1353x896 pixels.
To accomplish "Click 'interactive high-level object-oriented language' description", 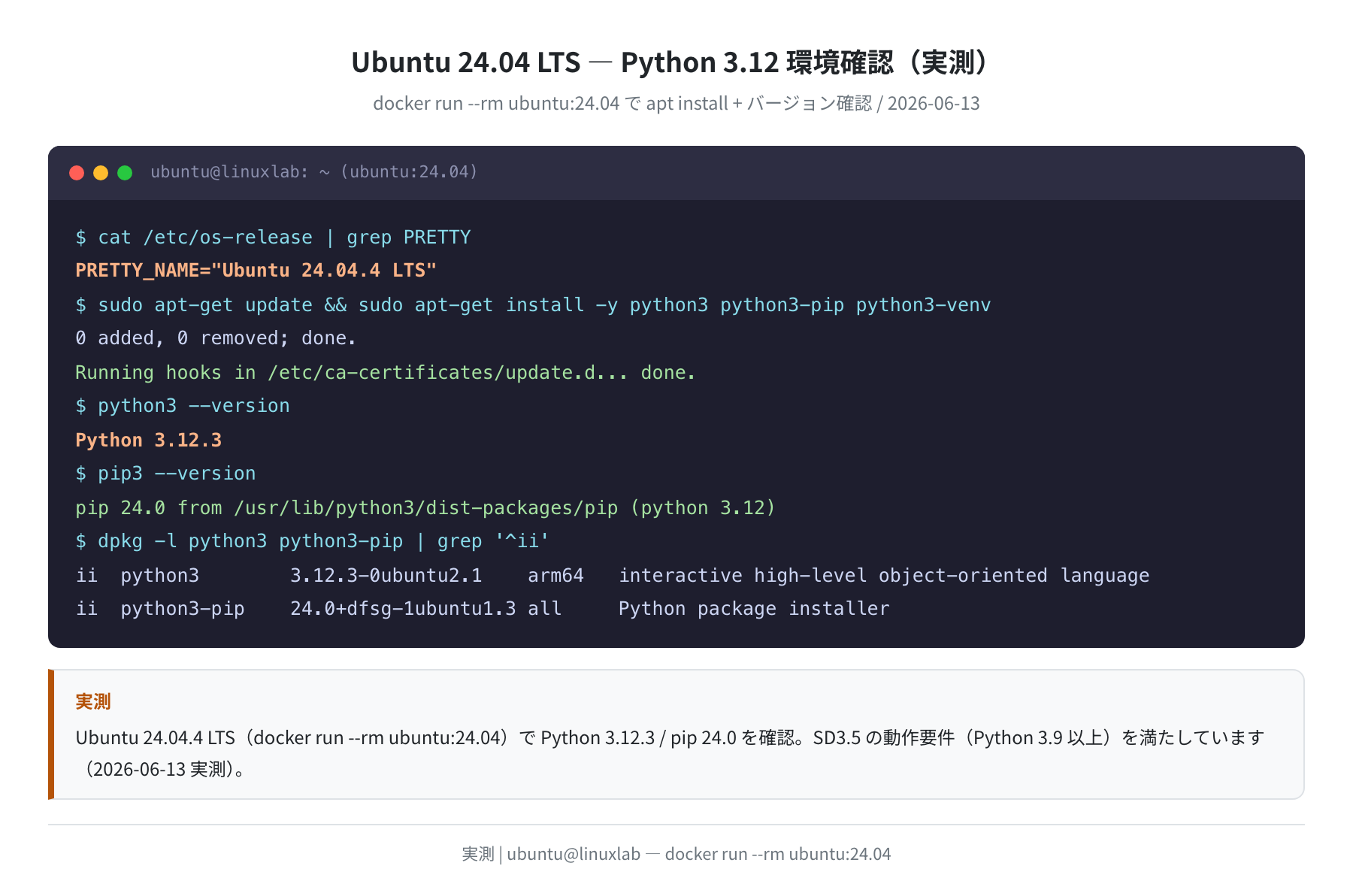I will (884, 576).
